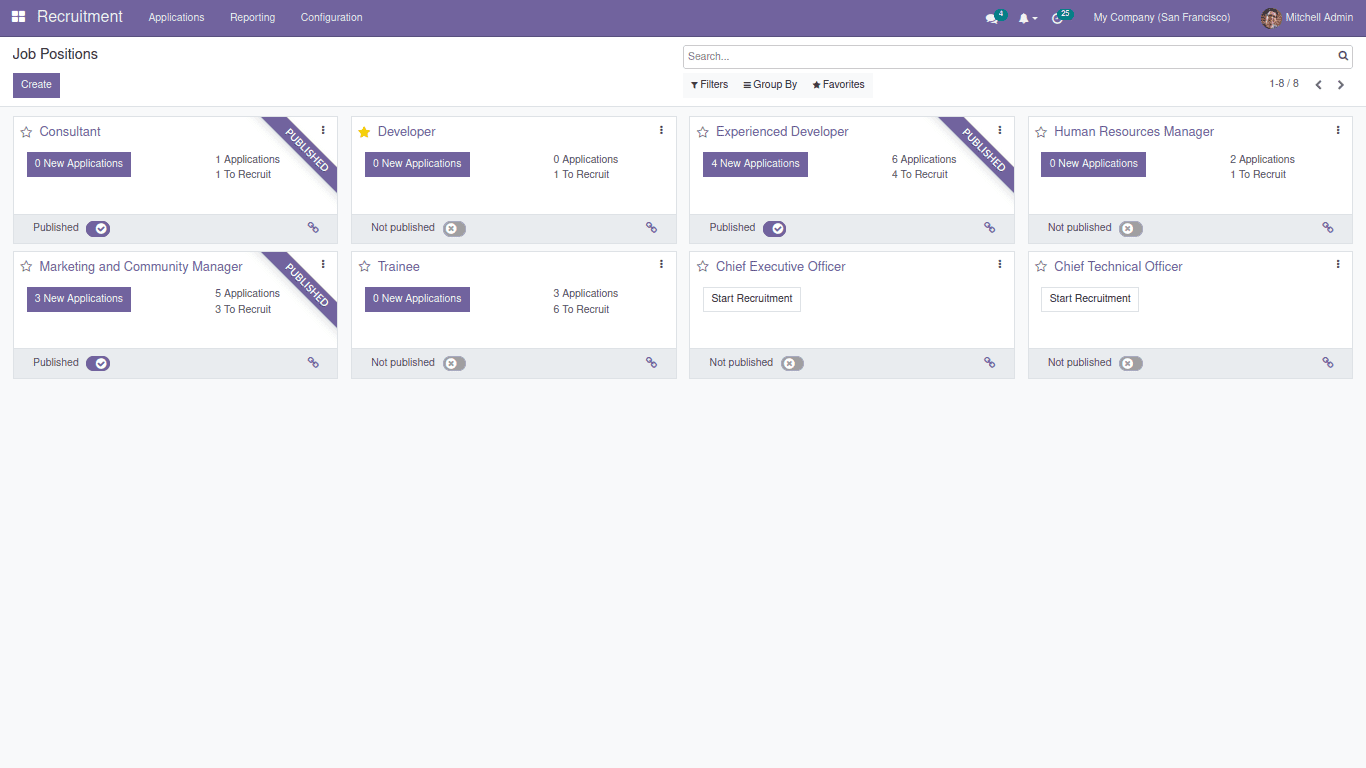Viewport: 1366px width, 768px height.
Task: Open the conversations message icon
Action: 991,18
